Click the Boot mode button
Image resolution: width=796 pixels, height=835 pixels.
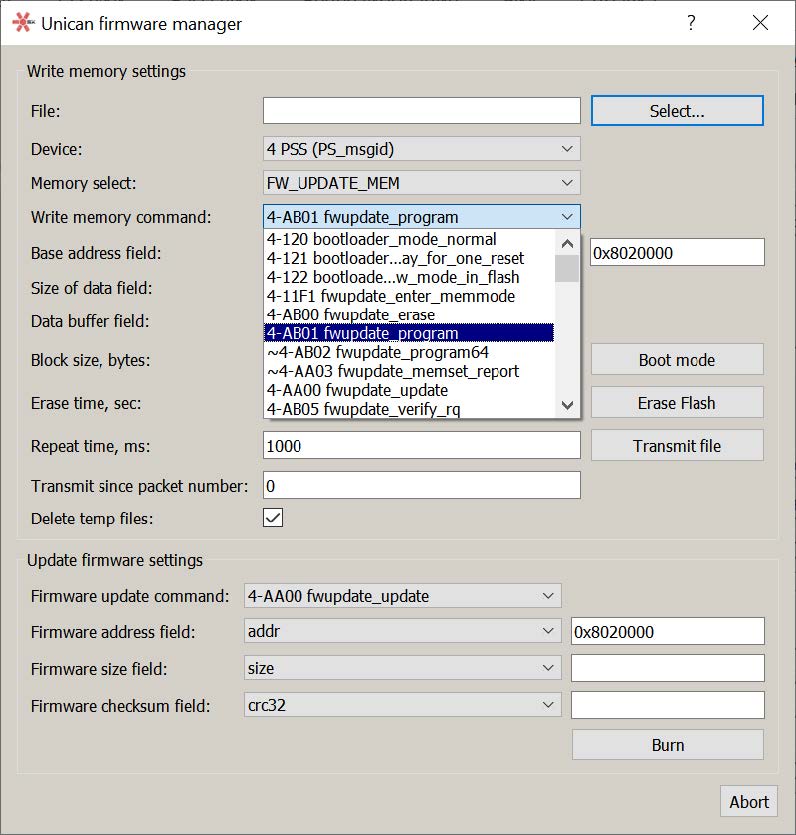pos(677,359)
